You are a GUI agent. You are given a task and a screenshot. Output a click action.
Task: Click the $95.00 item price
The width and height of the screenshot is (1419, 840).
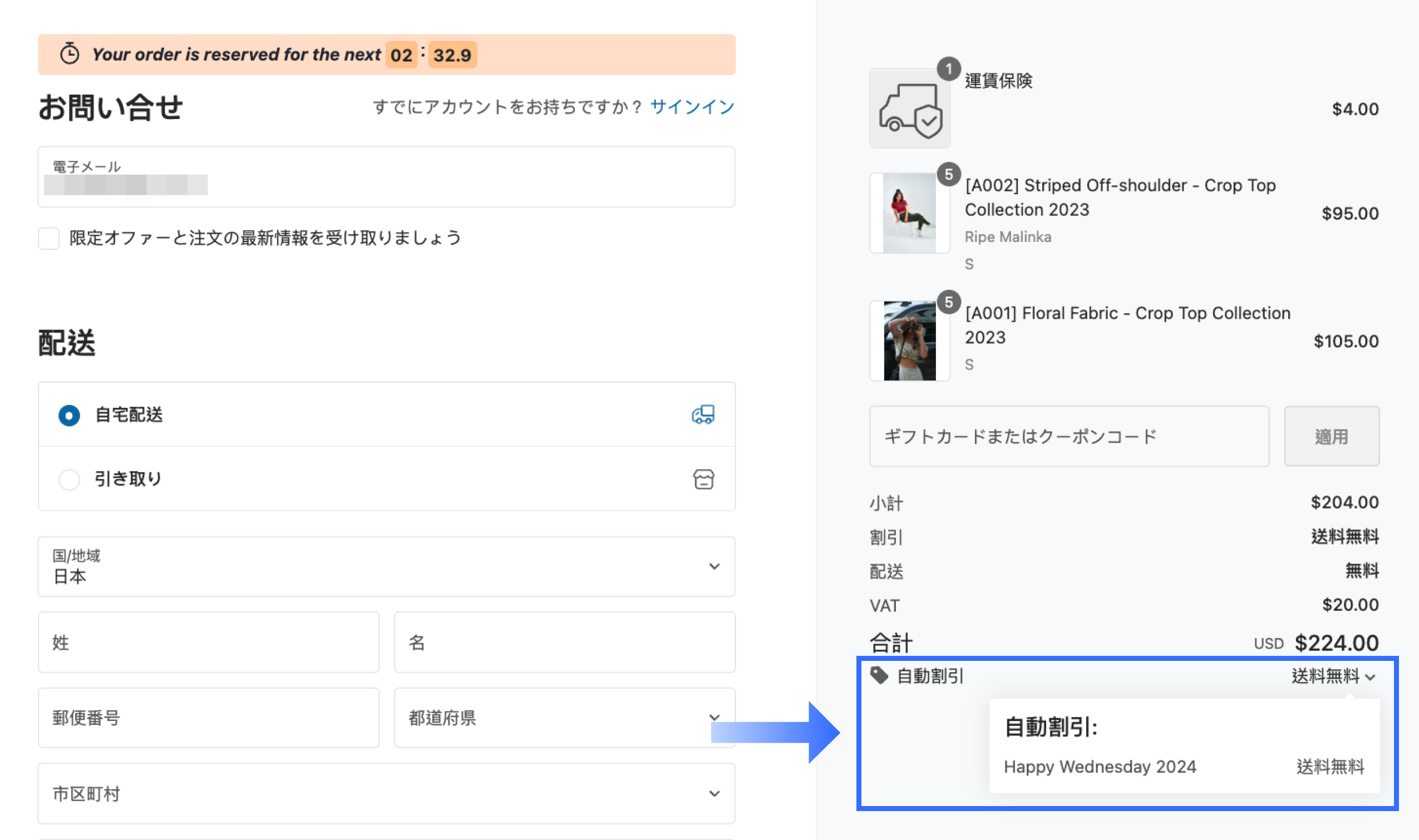click(x=1351, y=214)
